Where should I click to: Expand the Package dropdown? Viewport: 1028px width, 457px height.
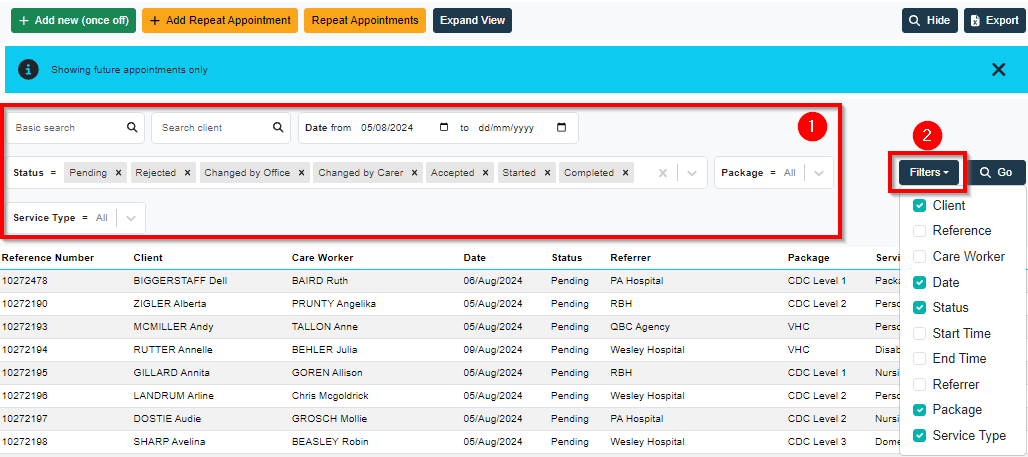tap(818, 173)
